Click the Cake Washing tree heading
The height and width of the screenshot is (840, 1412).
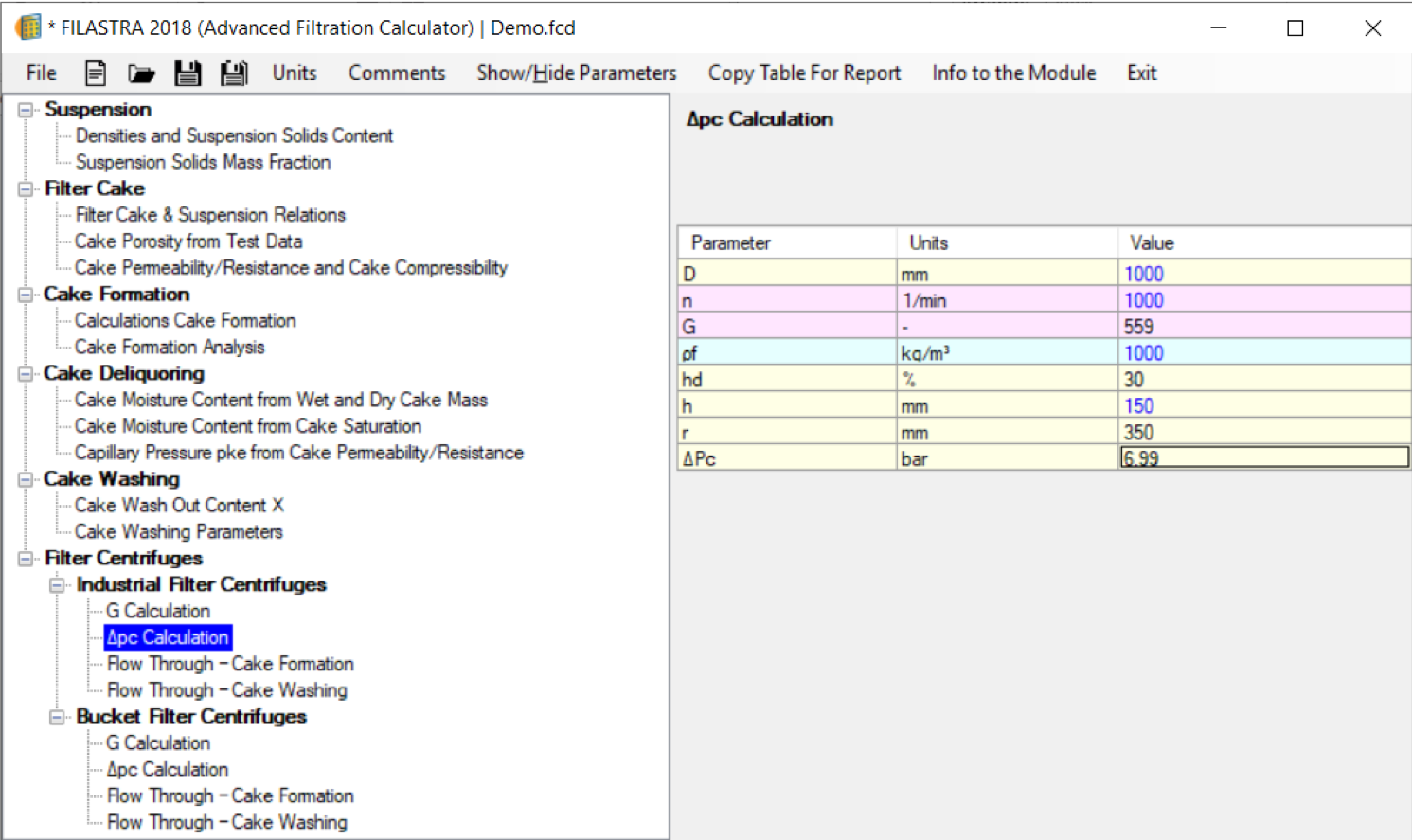112,479
